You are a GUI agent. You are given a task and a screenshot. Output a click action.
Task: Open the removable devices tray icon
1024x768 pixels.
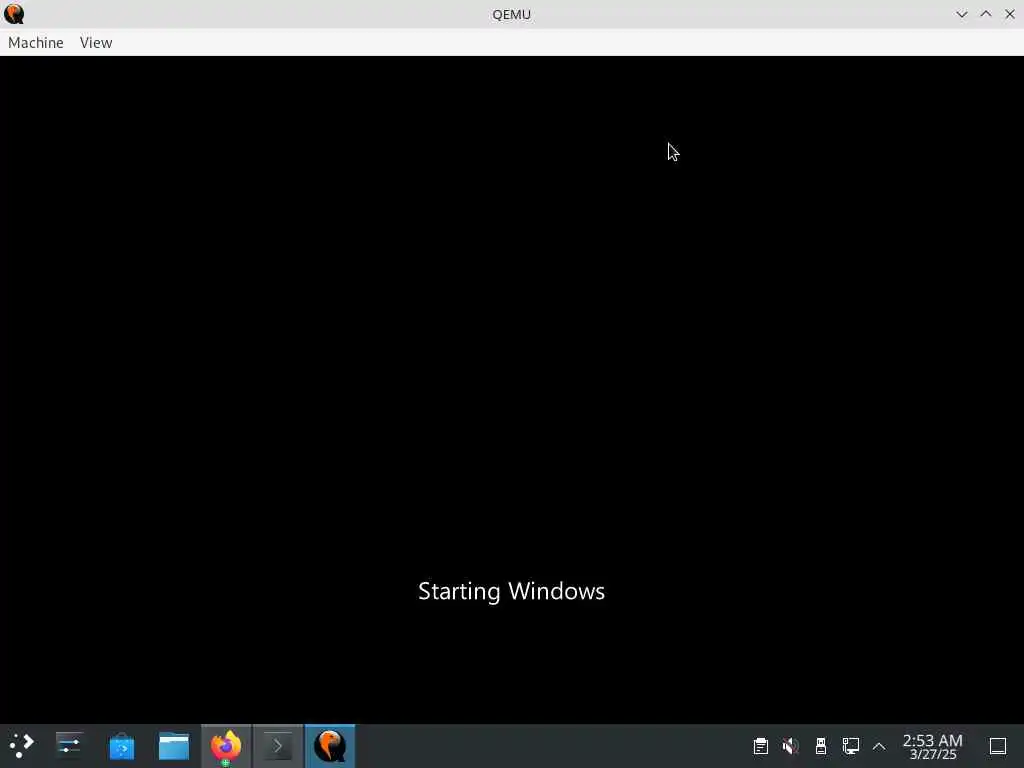821,746
